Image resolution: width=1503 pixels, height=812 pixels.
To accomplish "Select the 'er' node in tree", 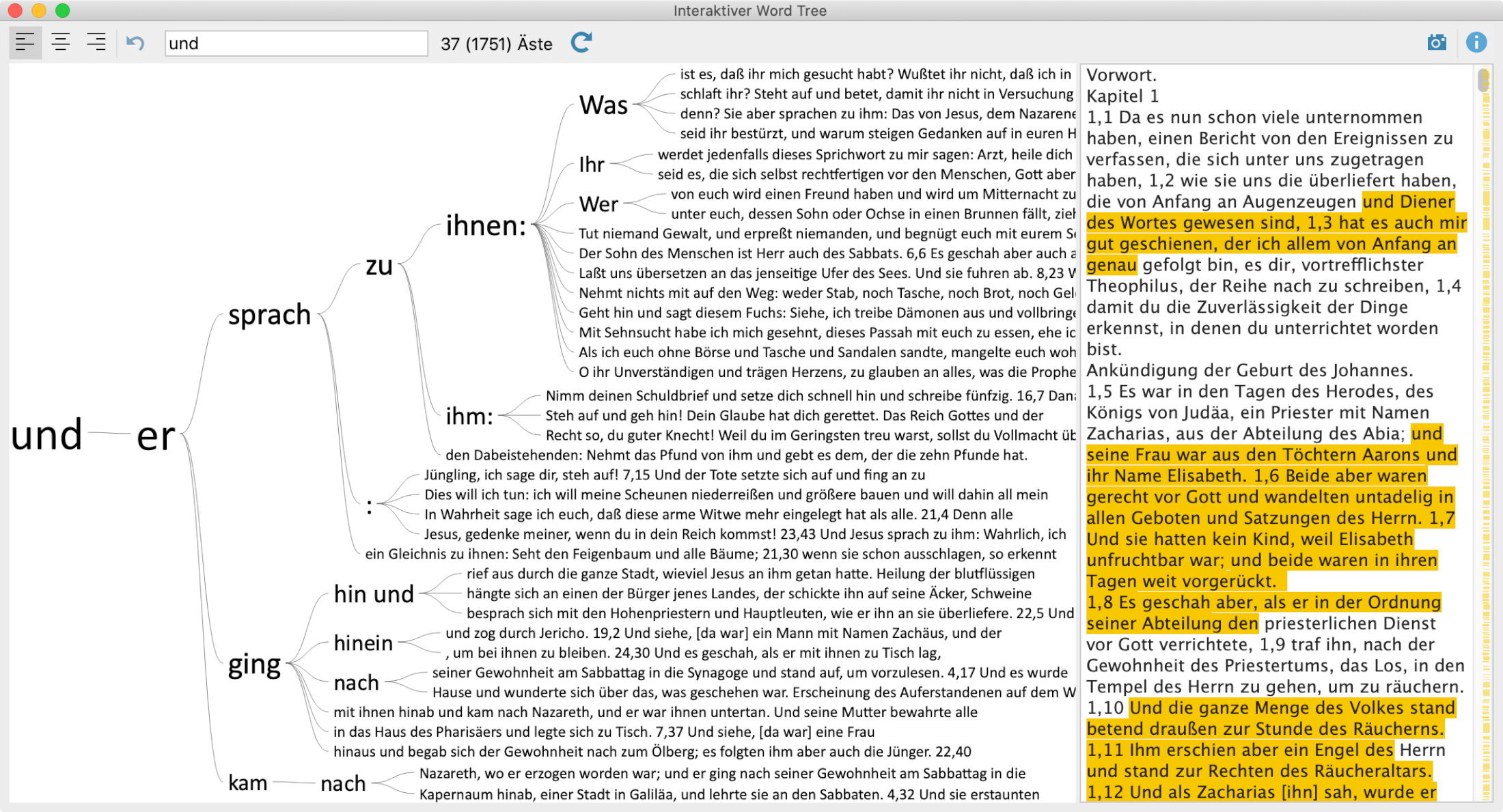I will tap(156, 436).
